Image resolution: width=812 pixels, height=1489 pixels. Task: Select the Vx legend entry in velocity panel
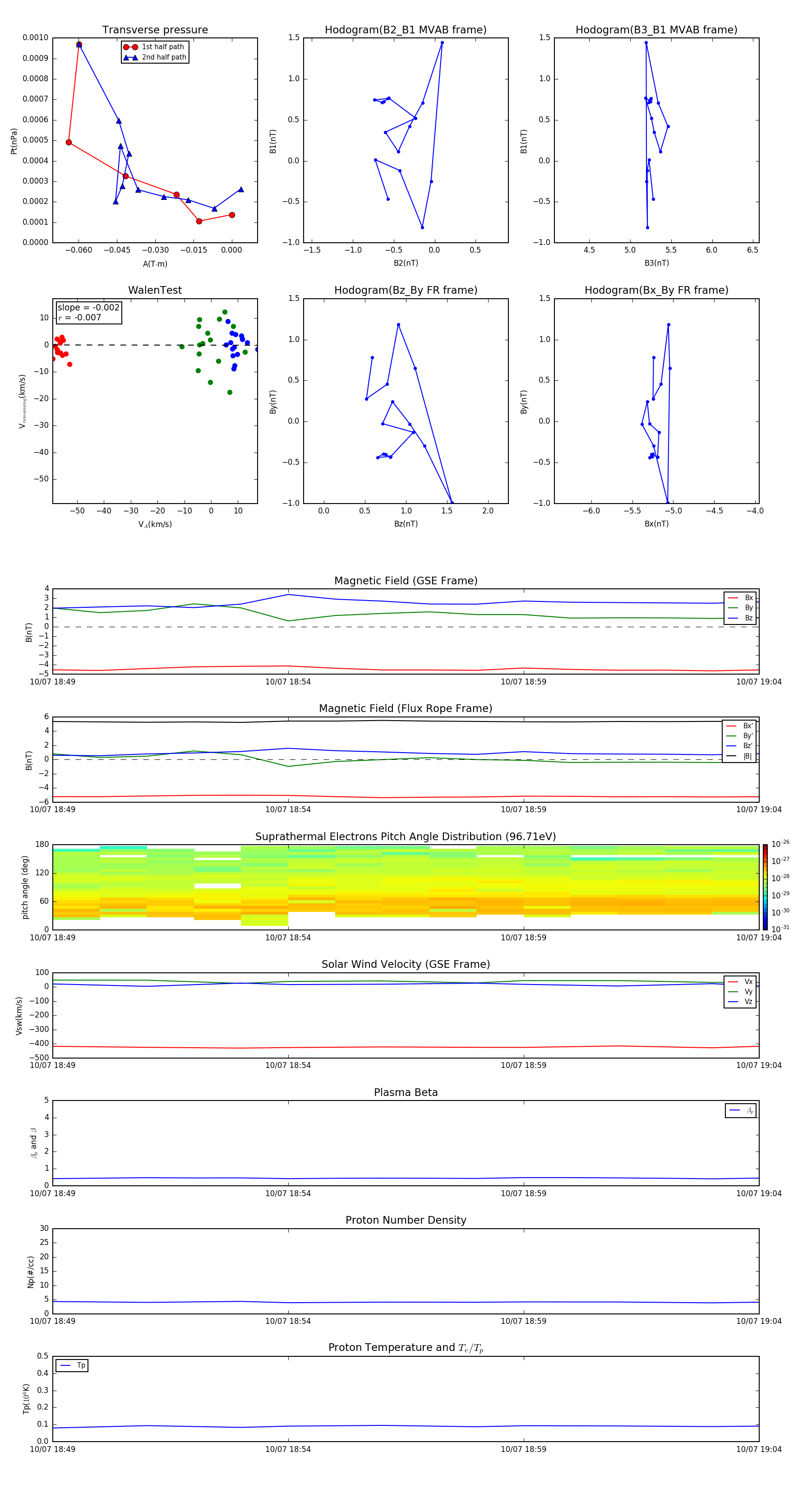point(740,981)
